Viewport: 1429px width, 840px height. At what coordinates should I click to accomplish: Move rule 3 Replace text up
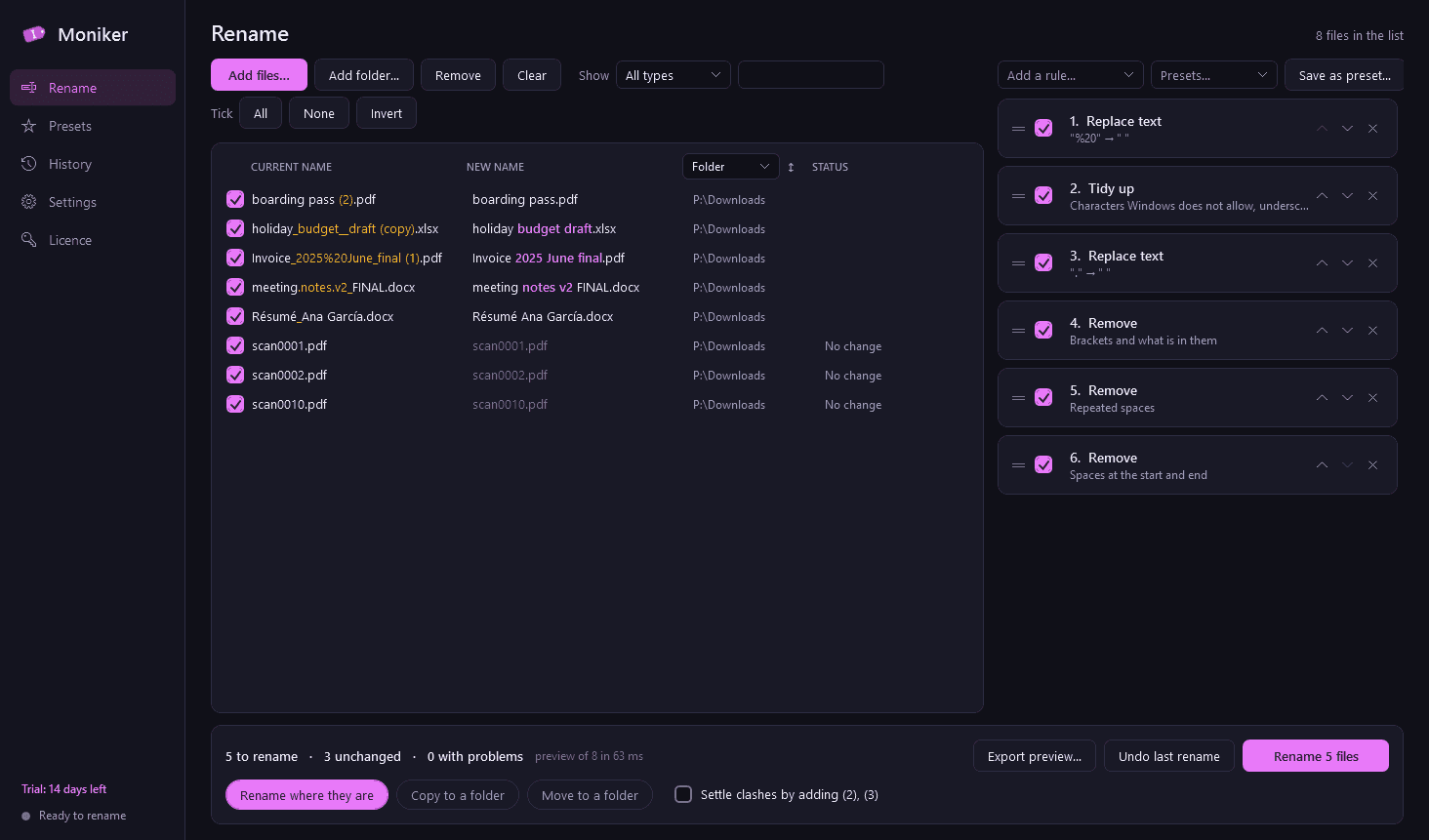coord(1322,263)
